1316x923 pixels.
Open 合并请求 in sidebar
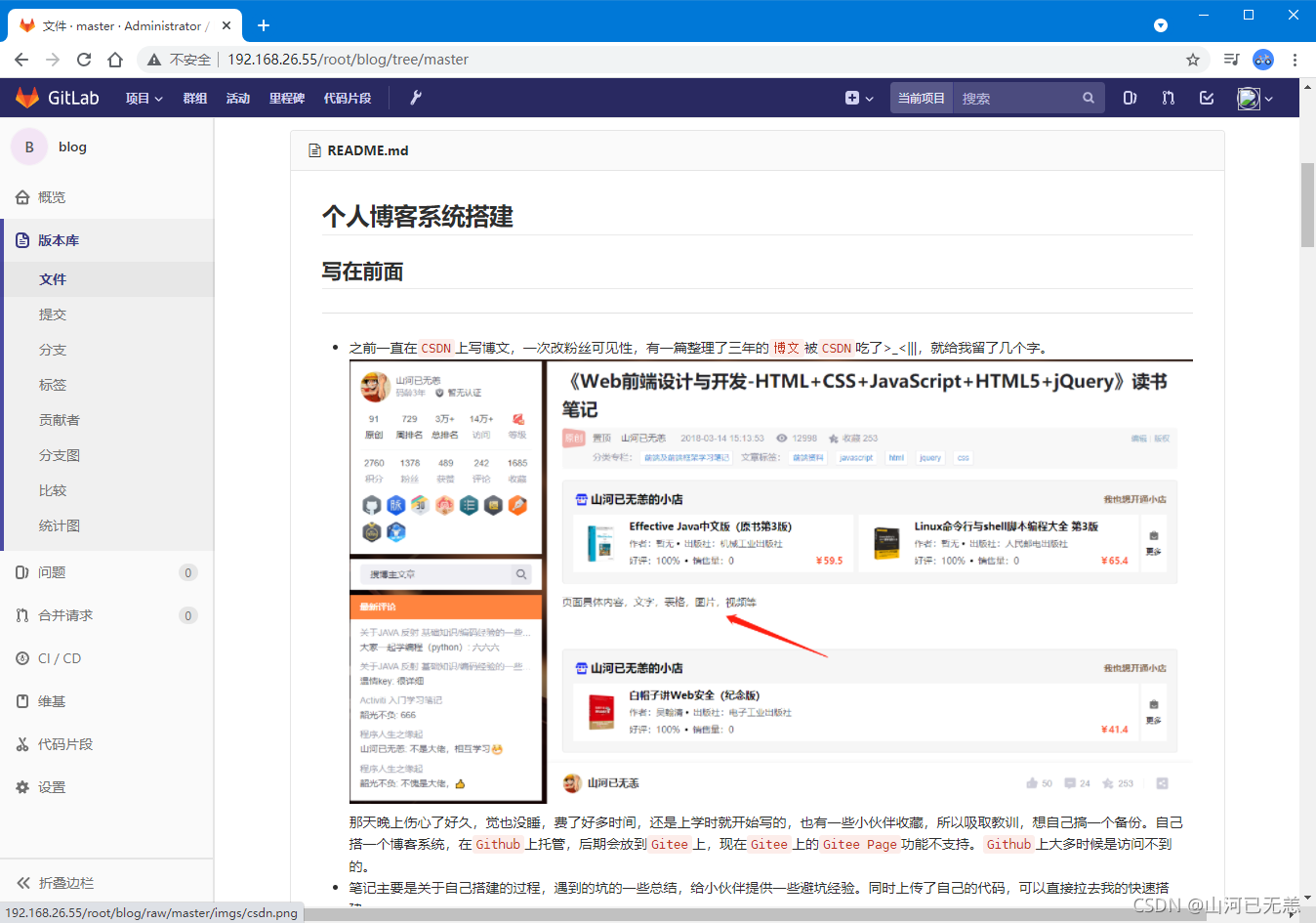pyautogui.click(x=106, y=615)
